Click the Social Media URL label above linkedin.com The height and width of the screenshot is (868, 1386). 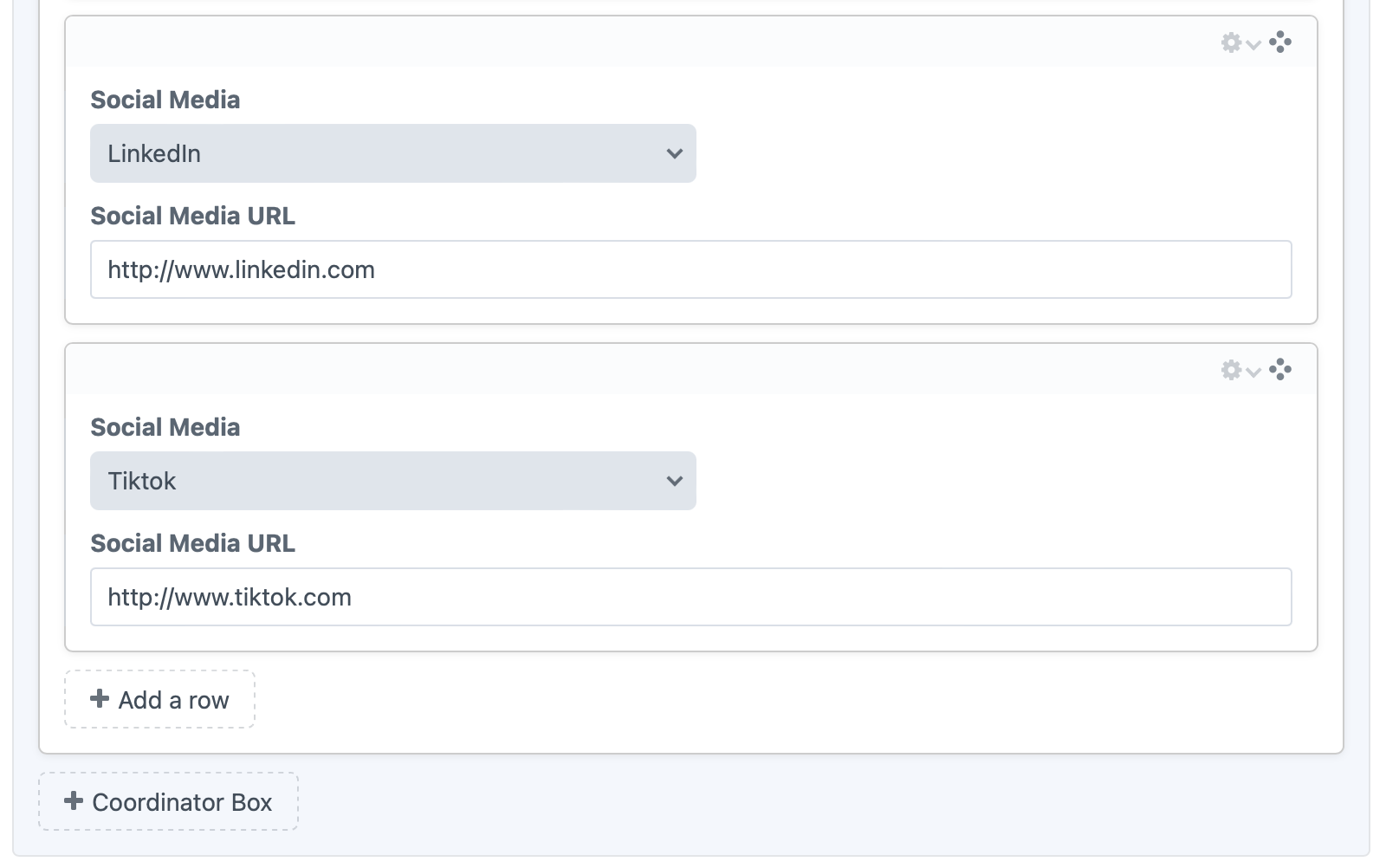pyautogui.click(x=192, y=216)
